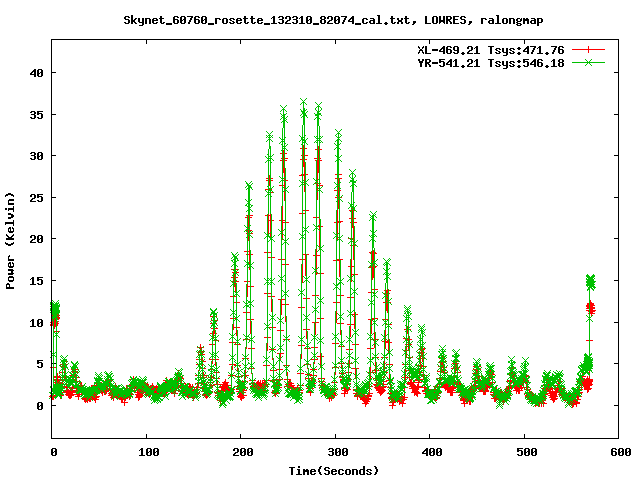Click the tallest green peak above 35 Kelvin
The width and height of the screenshot is (640, 480).
click(x=303, y=102)
